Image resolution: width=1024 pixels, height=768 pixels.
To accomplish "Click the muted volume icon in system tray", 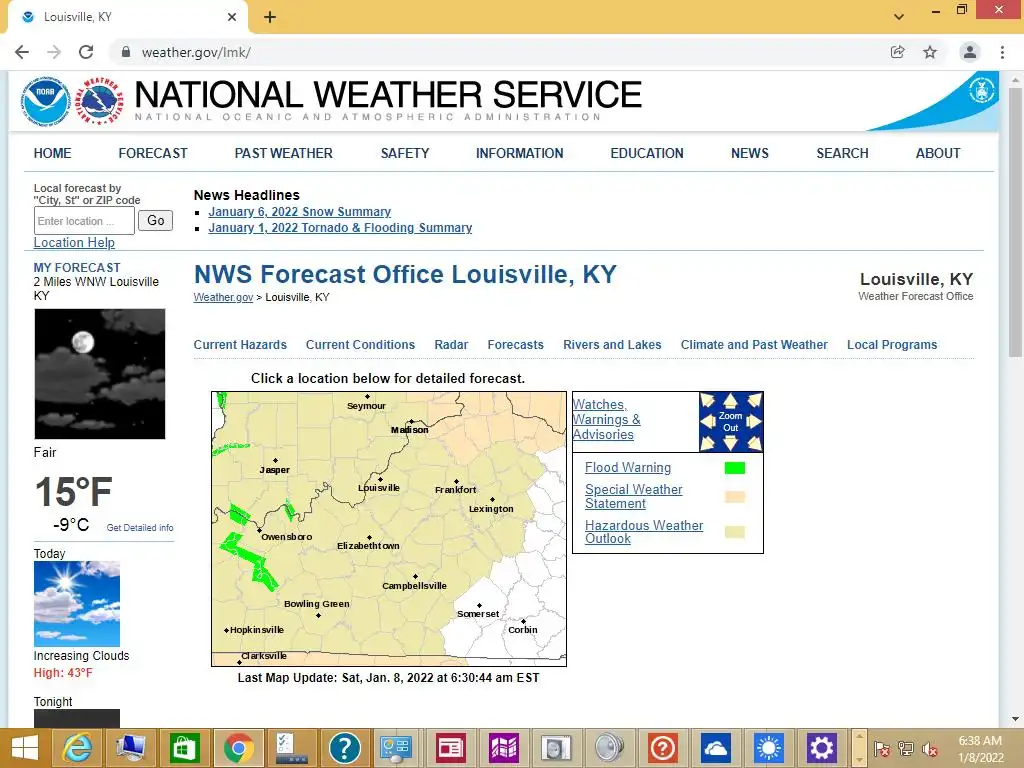I will pyautogui.click(x=930, y=749).
